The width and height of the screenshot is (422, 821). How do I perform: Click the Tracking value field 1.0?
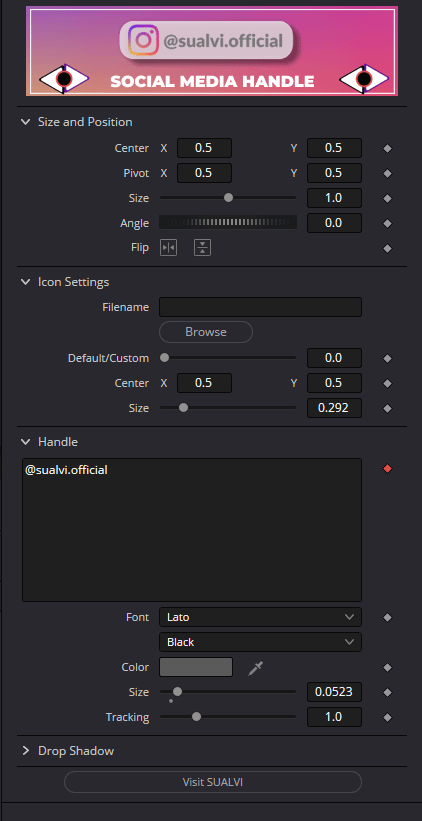point(334,717)
